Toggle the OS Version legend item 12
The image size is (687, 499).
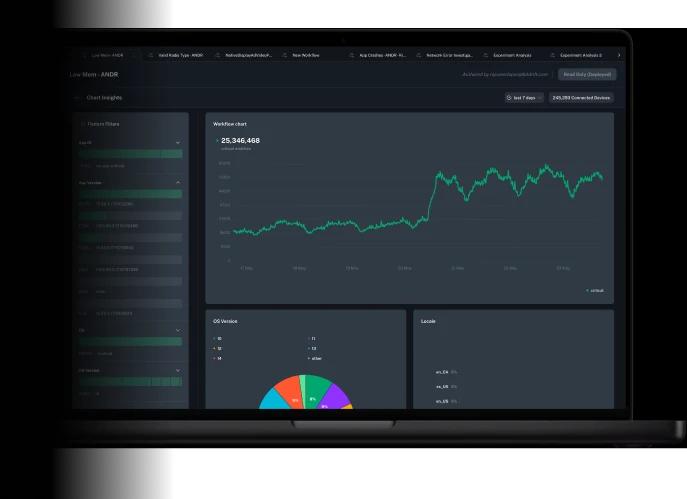coord(217,349)
